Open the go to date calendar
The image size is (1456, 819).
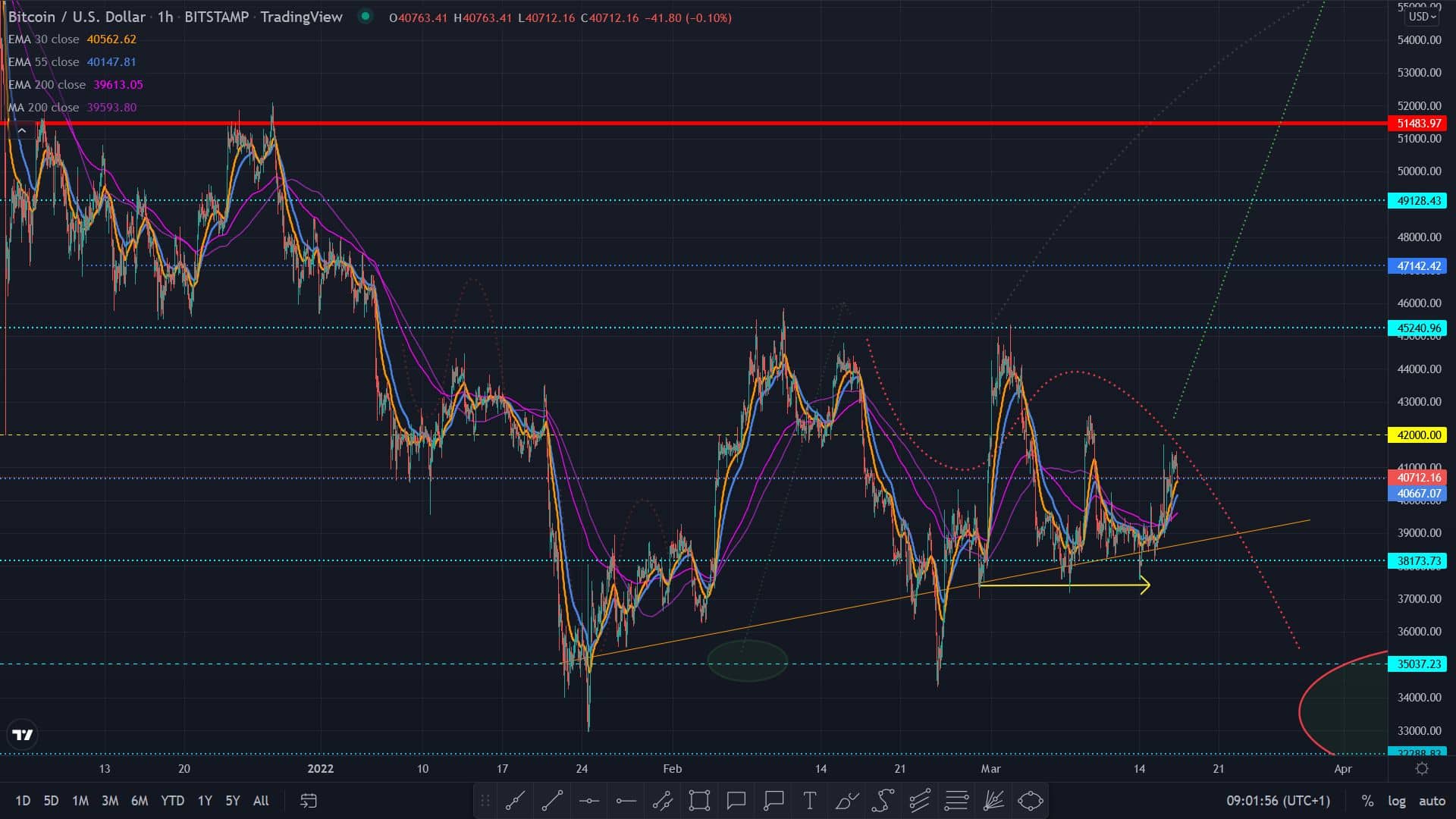pyautogui.click(x=309, y=800)
